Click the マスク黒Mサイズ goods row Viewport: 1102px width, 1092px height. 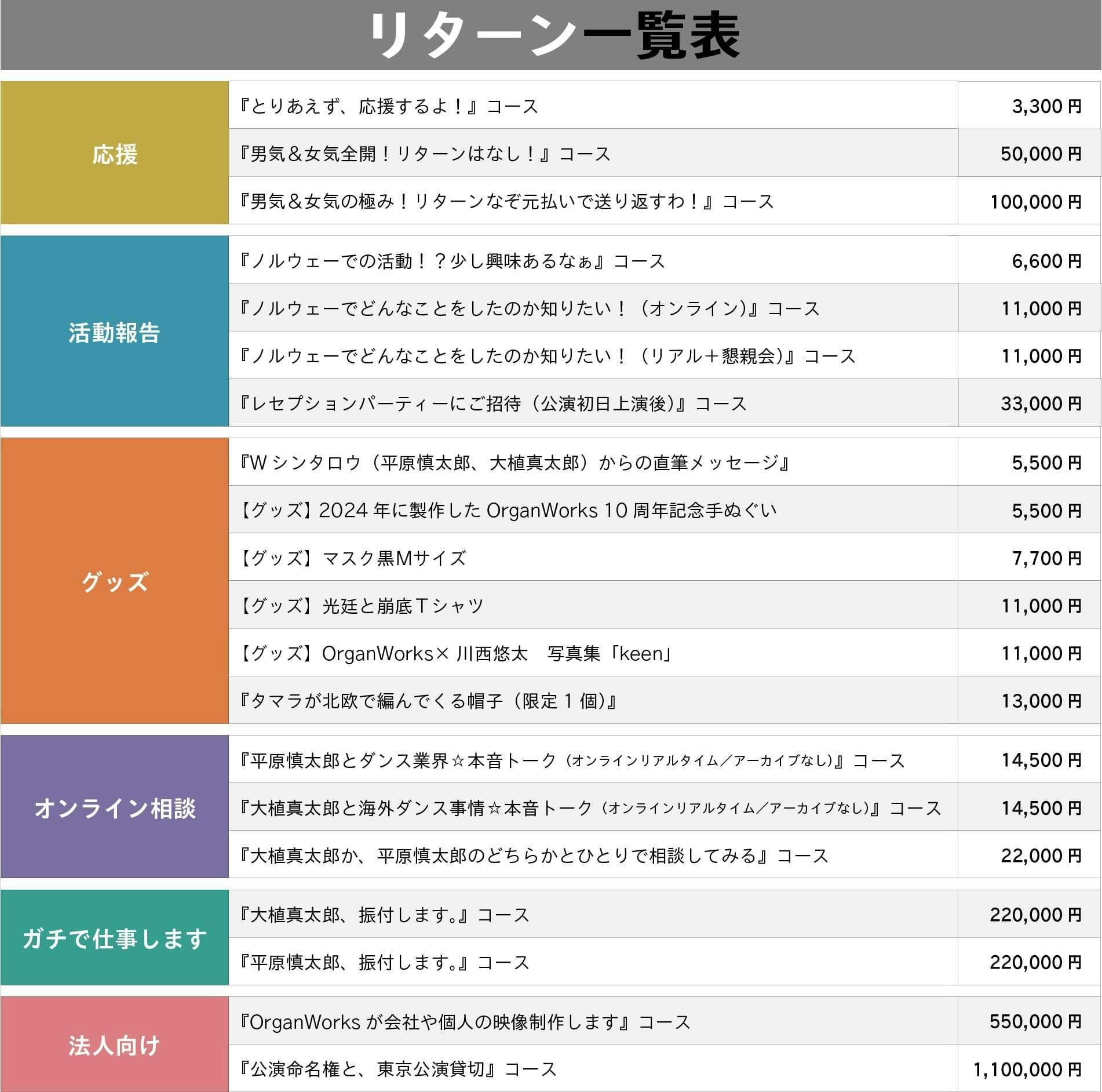tap(352, 558)
